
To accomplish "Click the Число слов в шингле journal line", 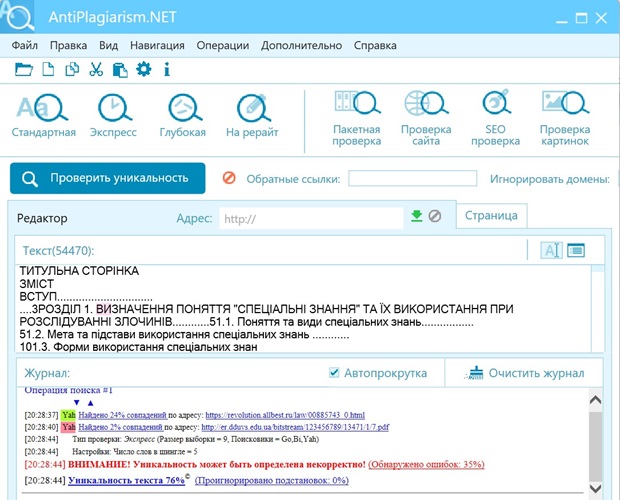I will point(134,451).
